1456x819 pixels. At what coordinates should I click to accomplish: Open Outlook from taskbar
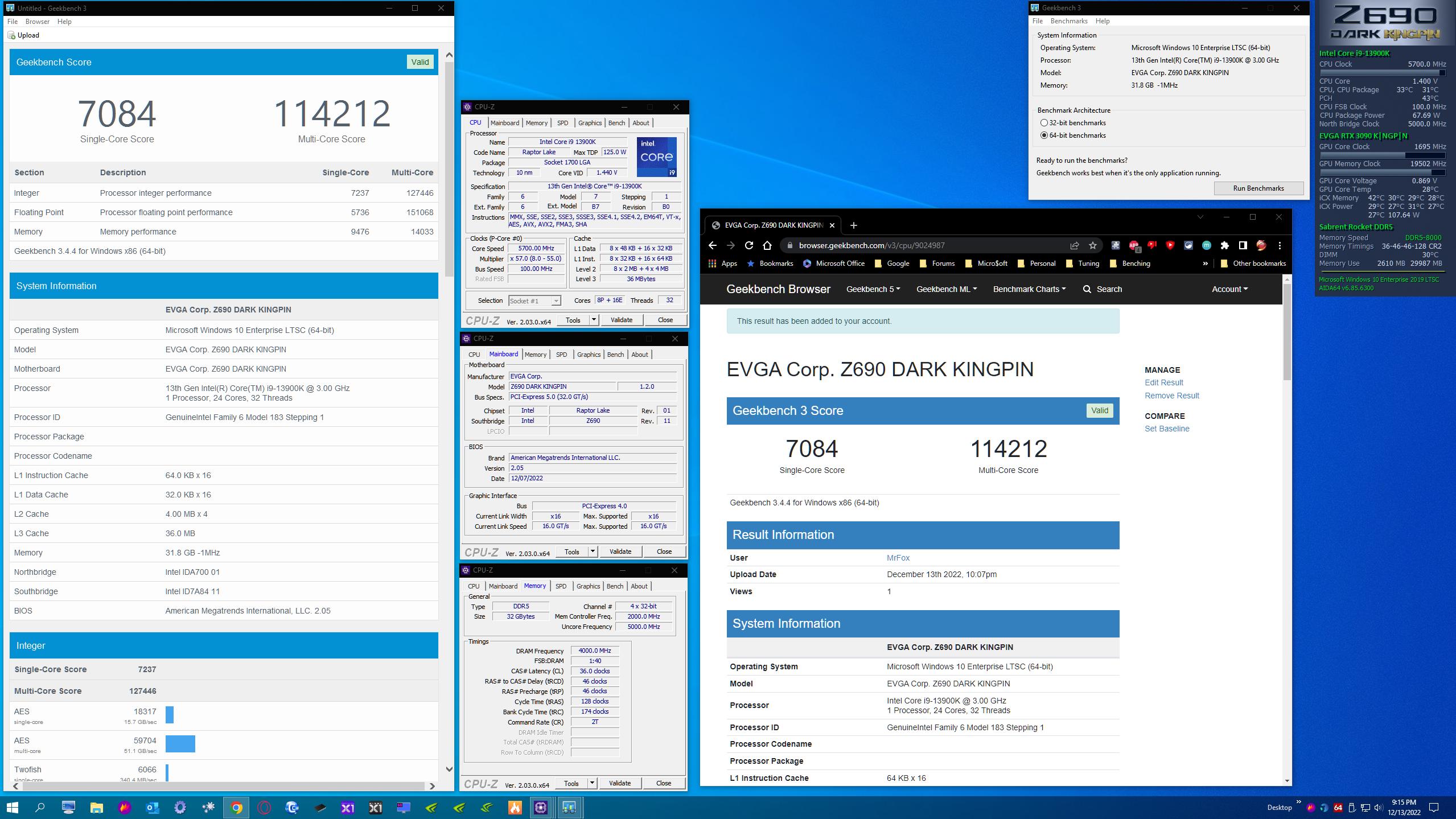[x=152, y=808]
